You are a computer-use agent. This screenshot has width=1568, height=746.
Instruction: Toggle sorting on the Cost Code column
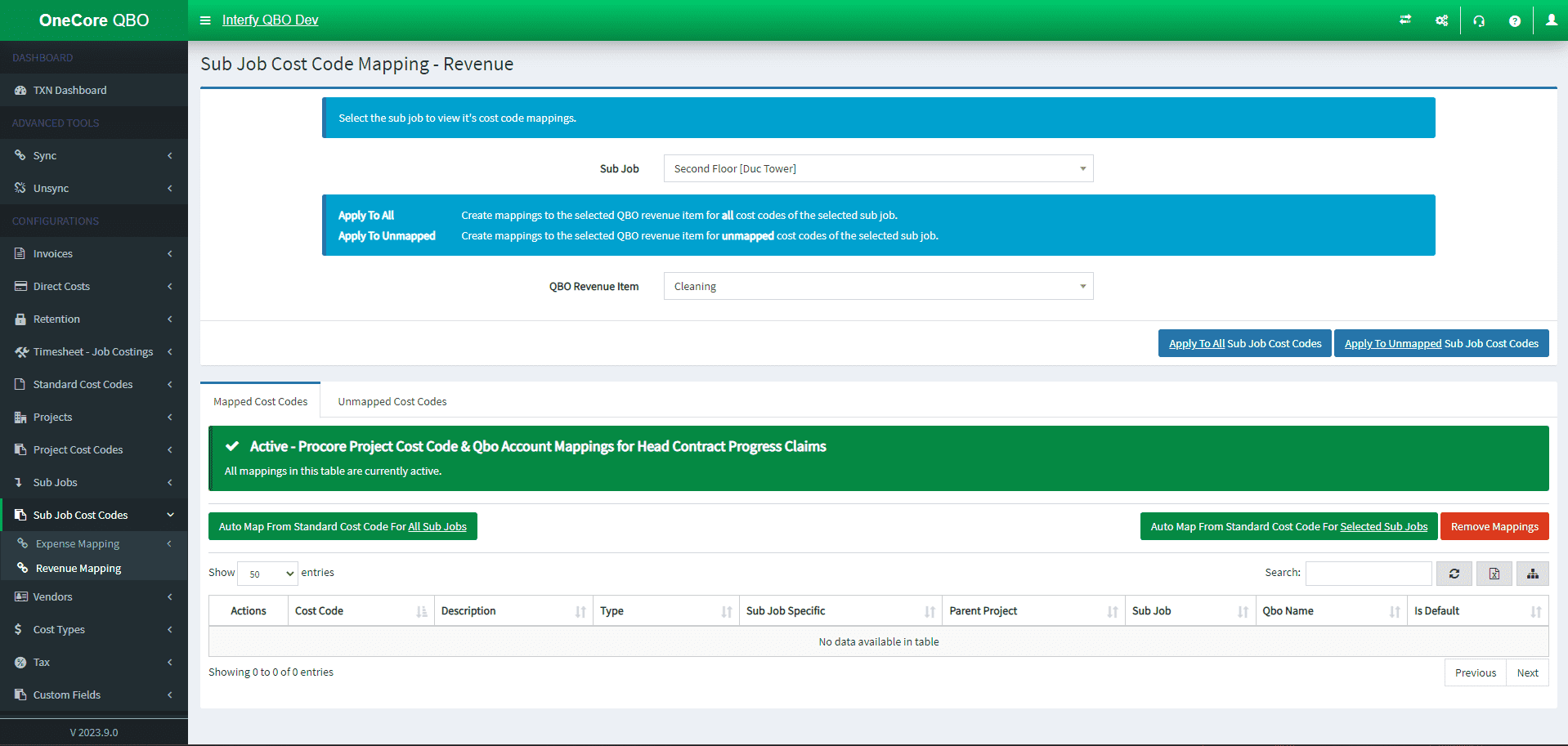coord(421,610)
